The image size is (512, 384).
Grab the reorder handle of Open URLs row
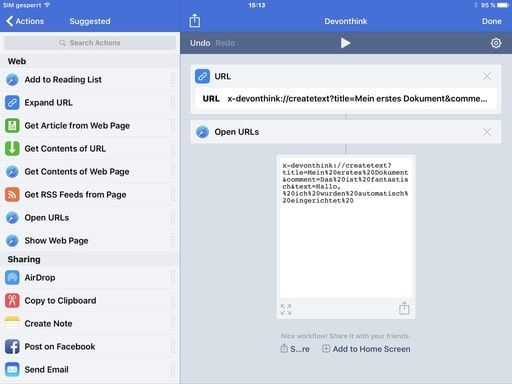tap(173, 217)
